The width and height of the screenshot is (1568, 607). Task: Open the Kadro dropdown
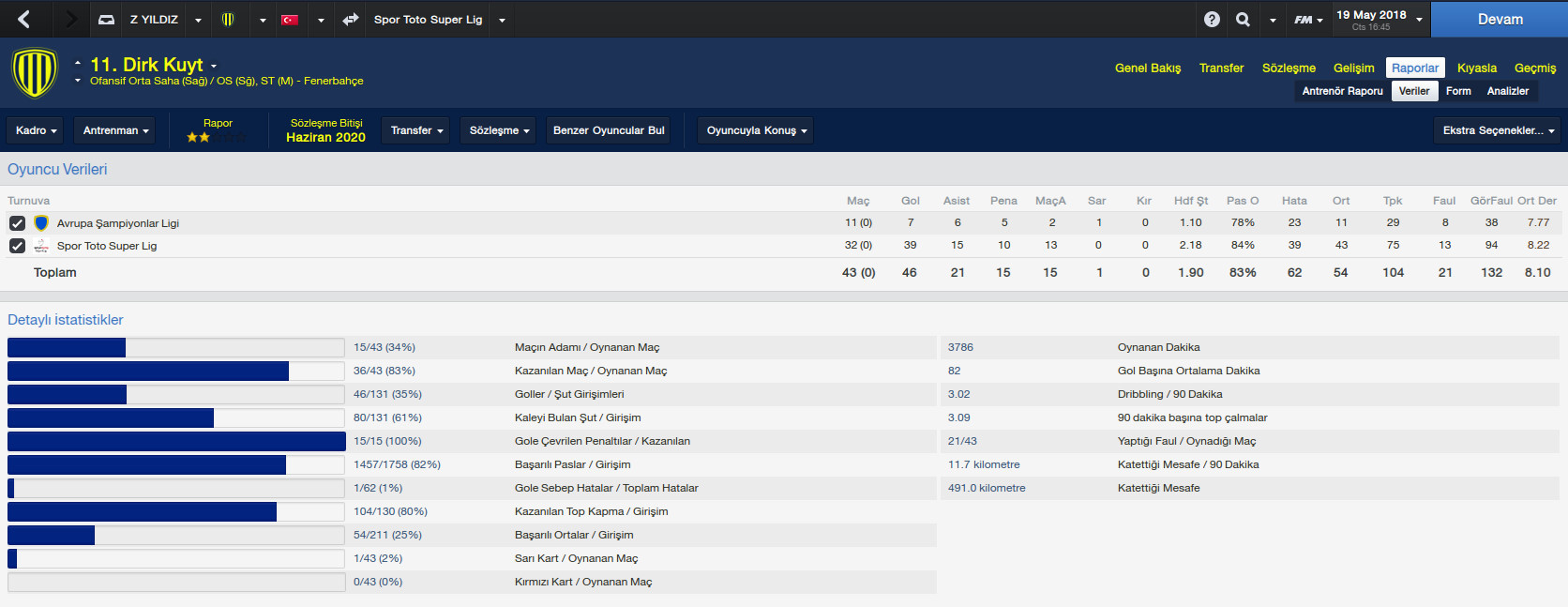[36, 130]
